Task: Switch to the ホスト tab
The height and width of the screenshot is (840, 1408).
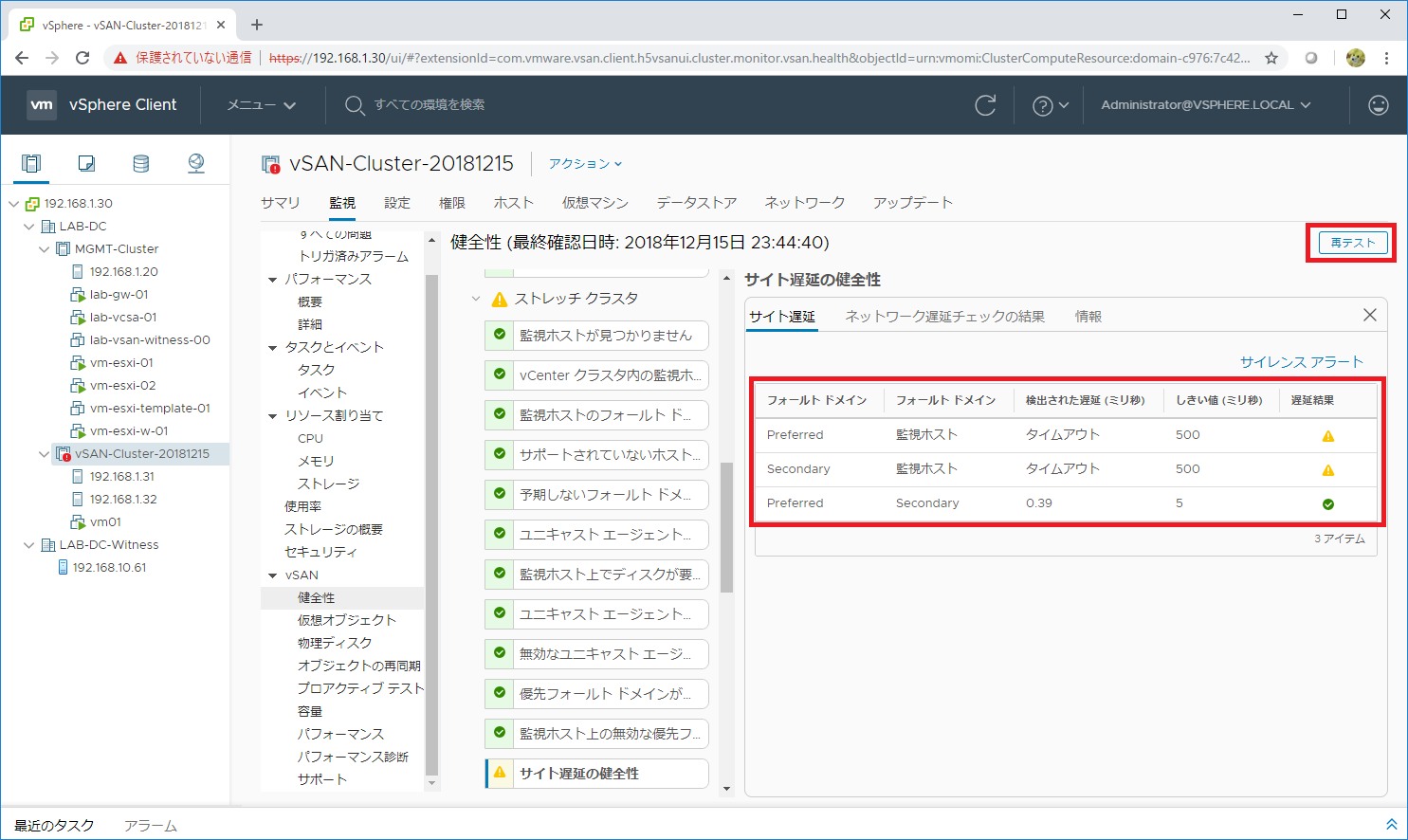Action: (514, 203)
